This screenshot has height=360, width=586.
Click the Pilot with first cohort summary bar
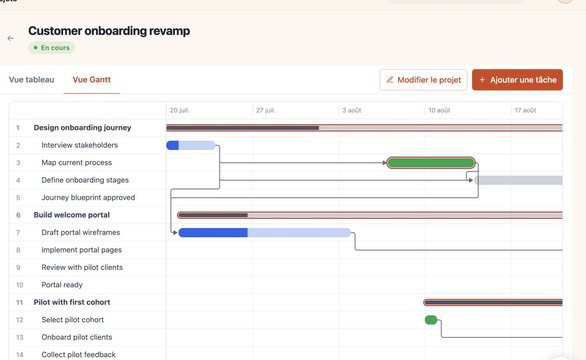pyautogui.click(x=493, y=302)
